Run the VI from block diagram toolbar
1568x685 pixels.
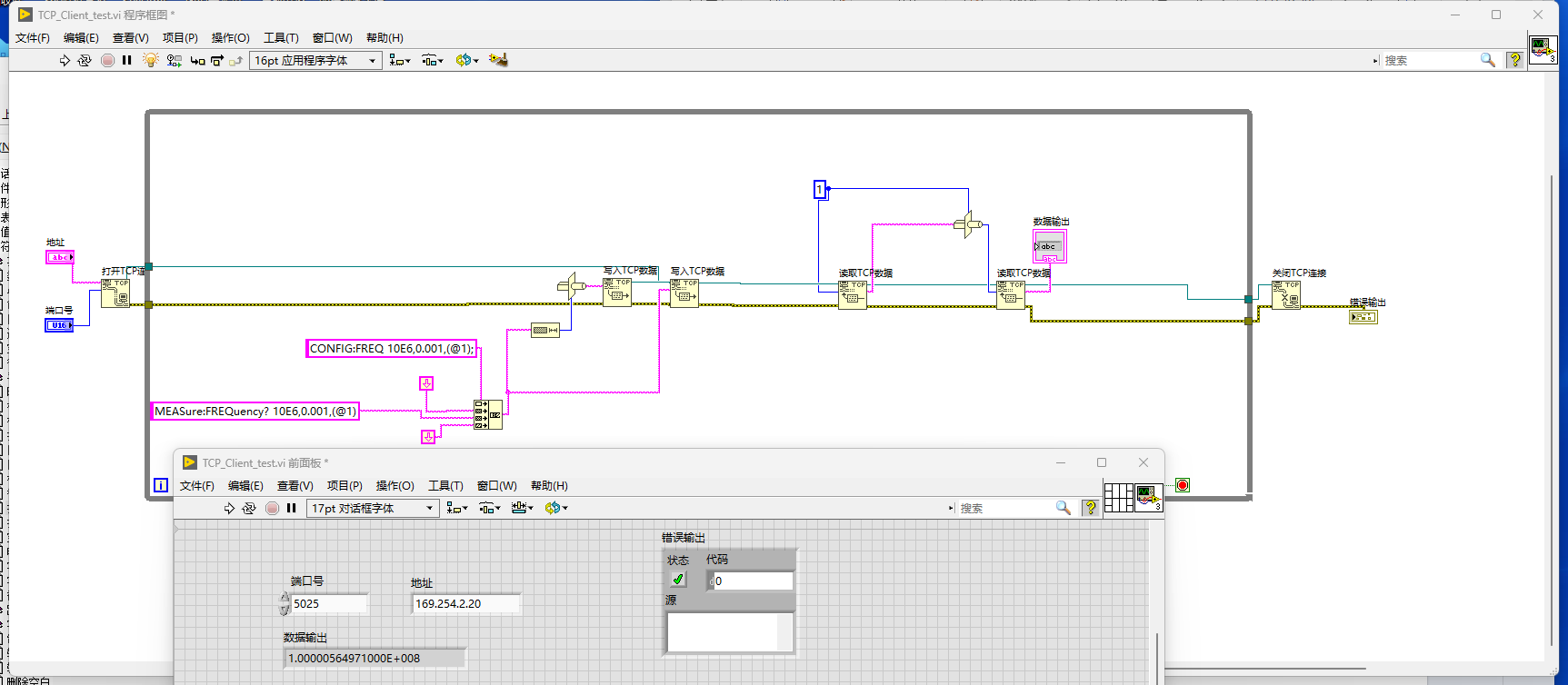(65, 60)
